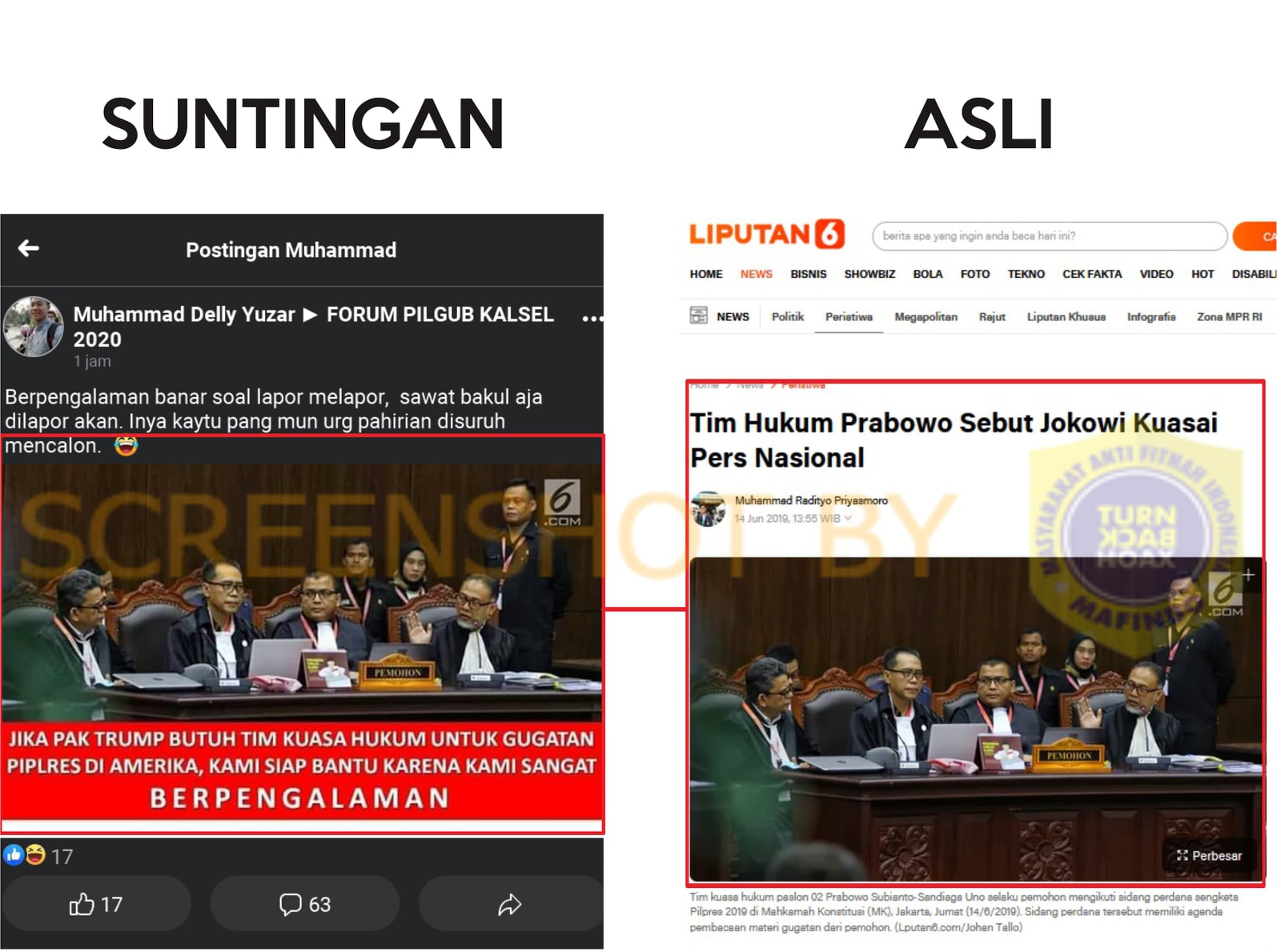This screenshot has width=1277, height=952.
Task: Share the post with the arrow icon
Action: [510, 904]
